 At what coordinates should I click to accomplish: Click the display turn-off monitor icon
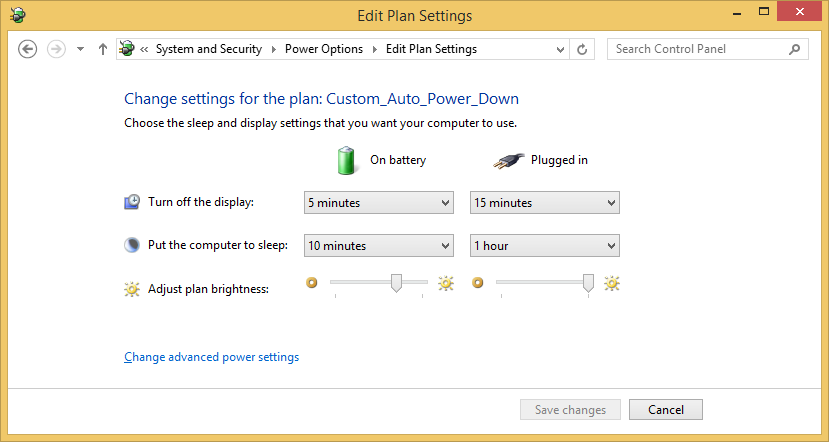[x=132, y=202]
